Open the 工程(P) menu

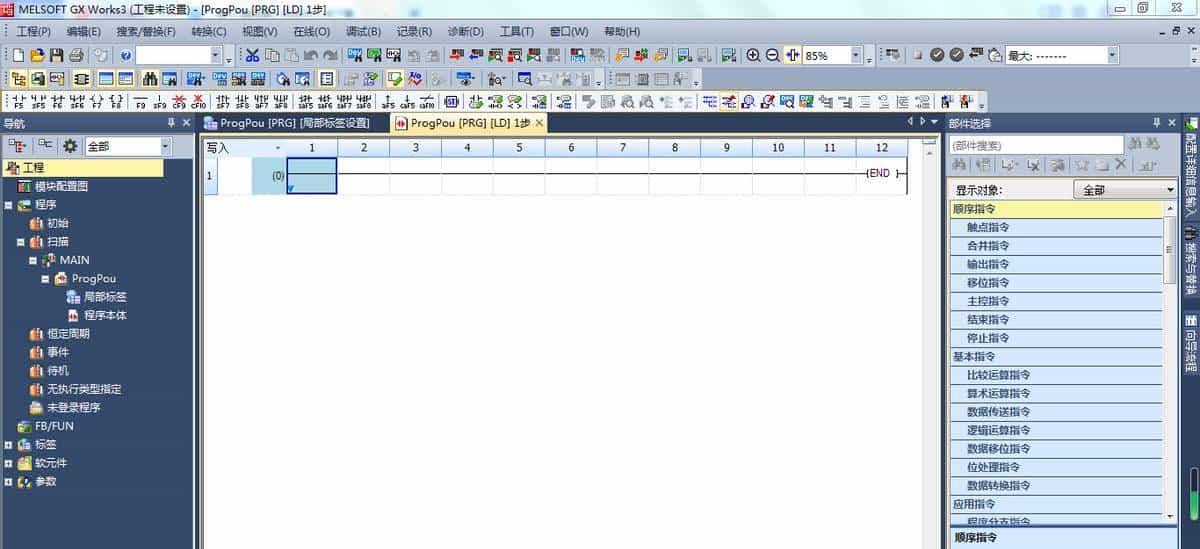click(x=34, y=31)
